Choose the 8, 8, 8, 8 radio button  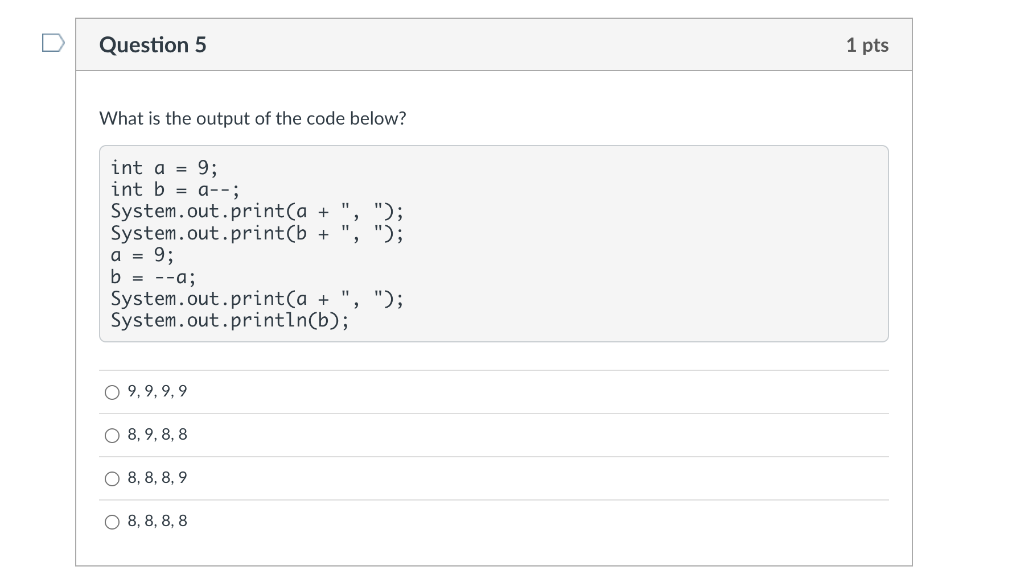point(112,522)
